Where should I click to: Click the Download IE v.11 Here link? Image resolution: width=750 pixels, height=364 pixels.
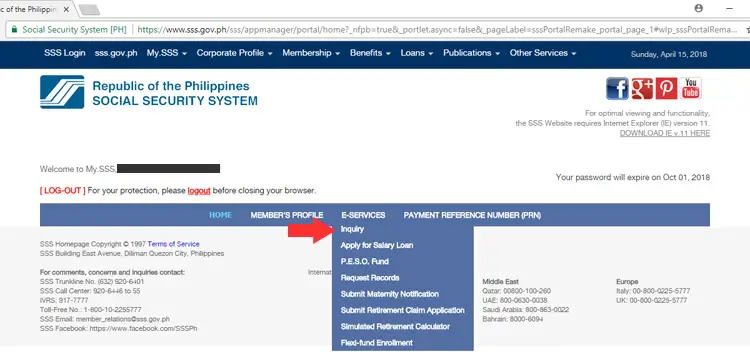point(665,133)
